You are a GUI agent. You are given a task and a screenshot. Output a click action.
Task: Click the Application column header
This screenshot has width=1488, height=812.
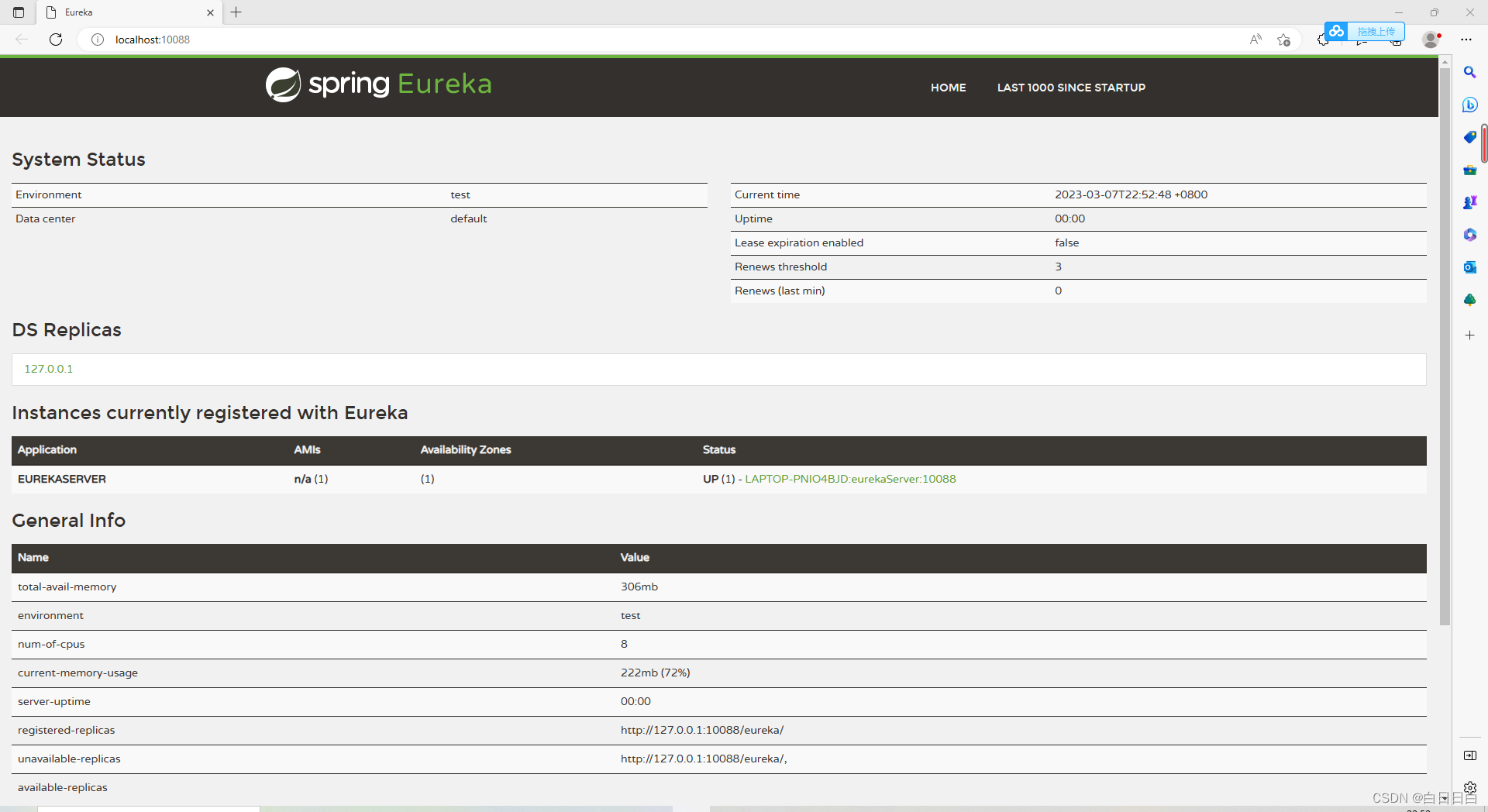[x=47, y=449]
